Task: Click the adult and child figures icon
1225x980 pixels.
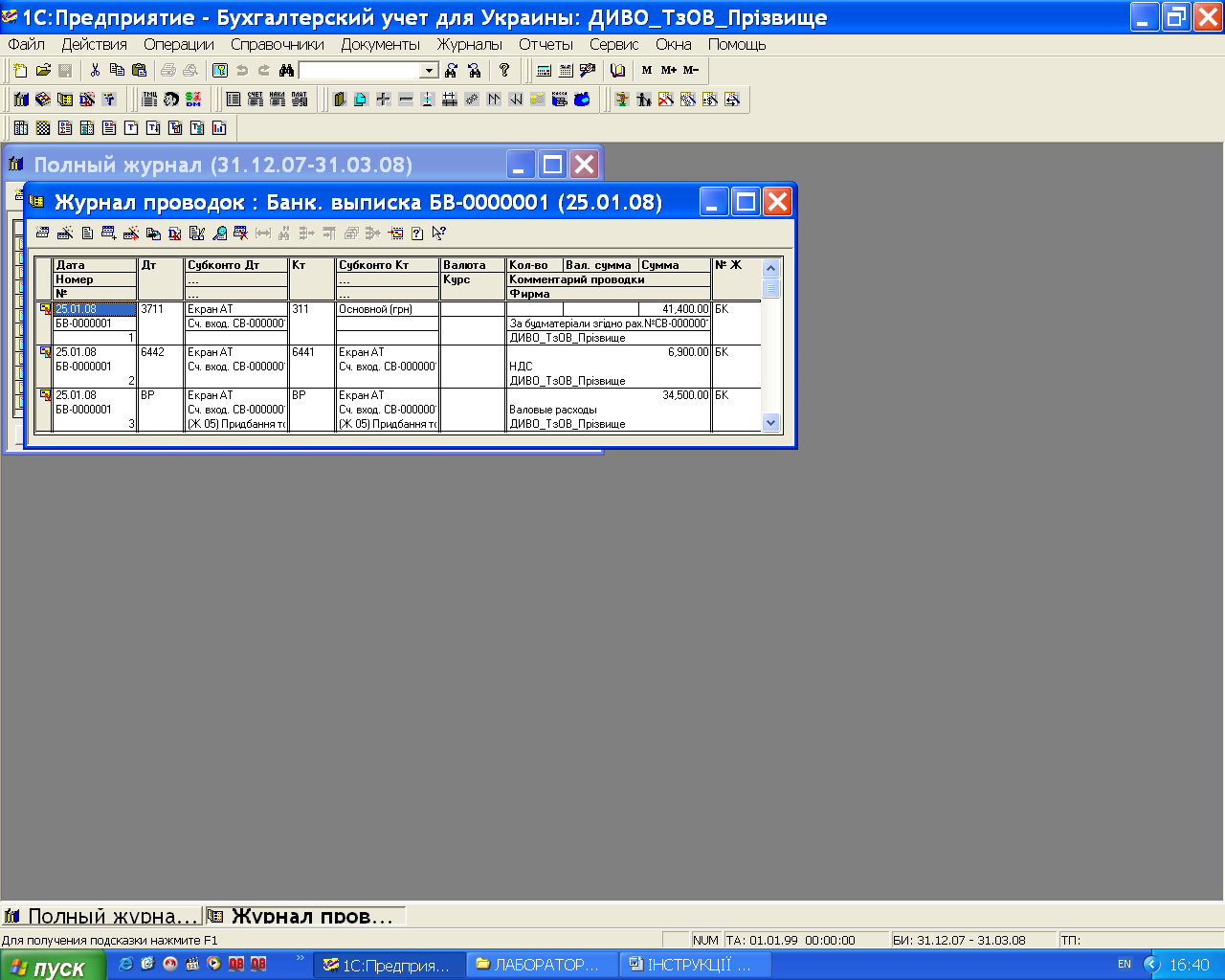Action: click(x=644, y=99)
